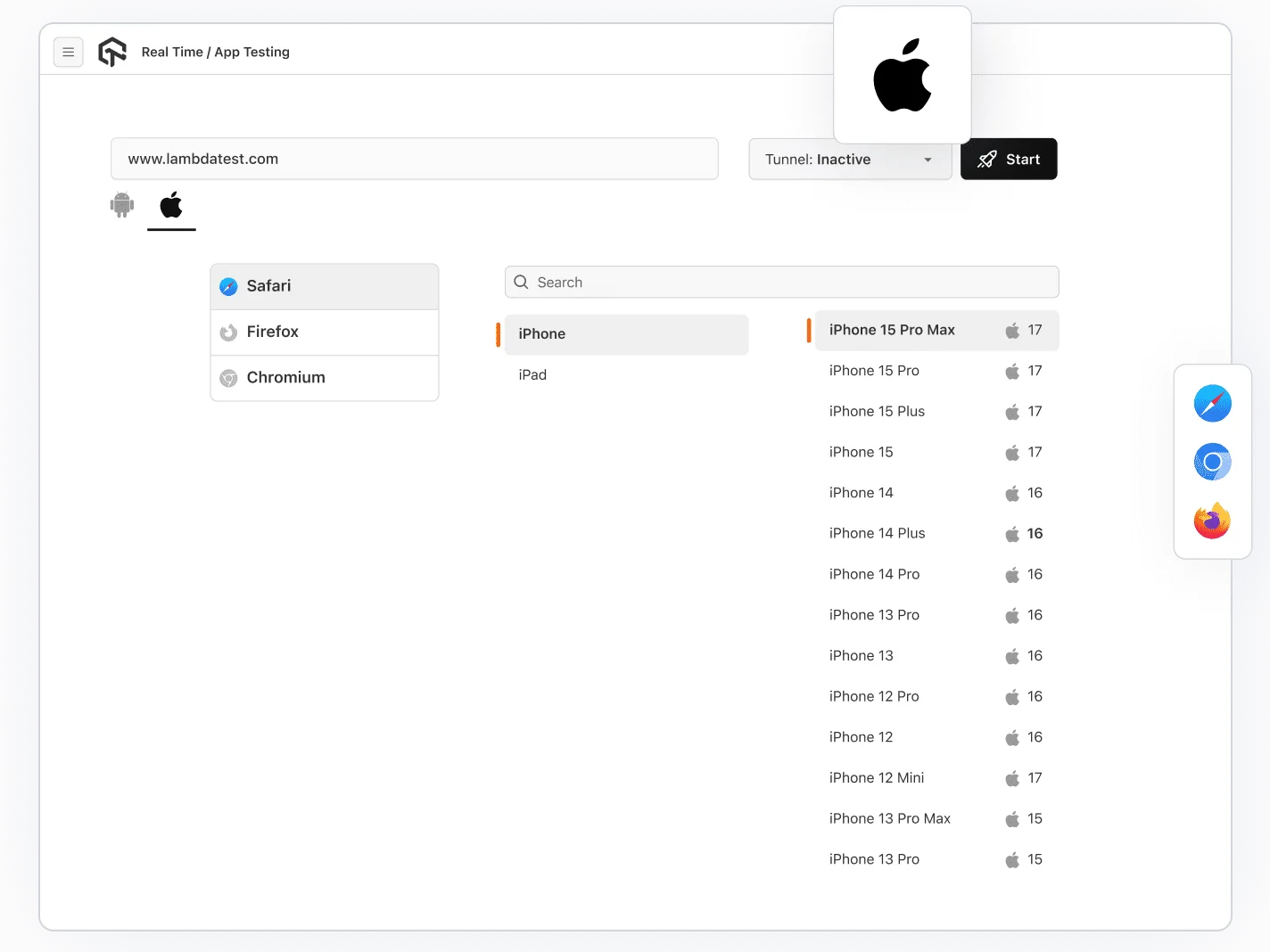The width and height of the screenshot is (1270, 952).
Task: Select the Apple platform icon
Action: click(171, 205)
